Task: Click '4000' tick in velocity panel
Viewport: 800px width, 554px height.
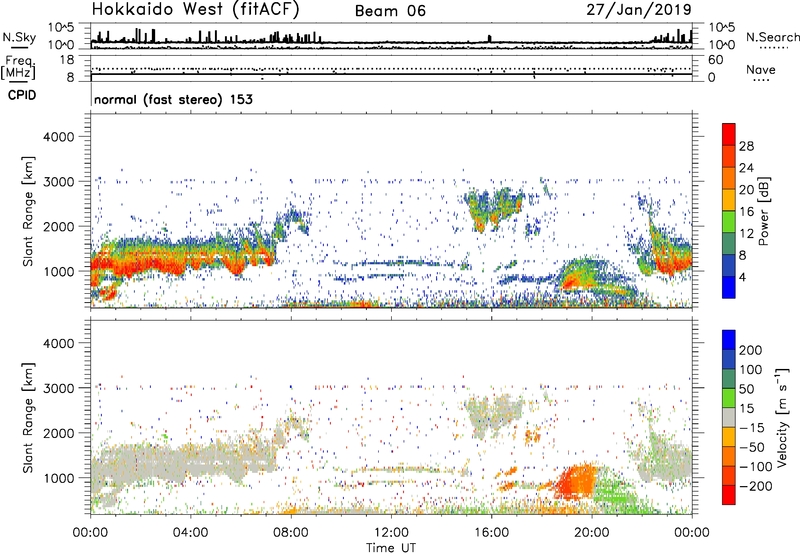Action: [58, 343]
